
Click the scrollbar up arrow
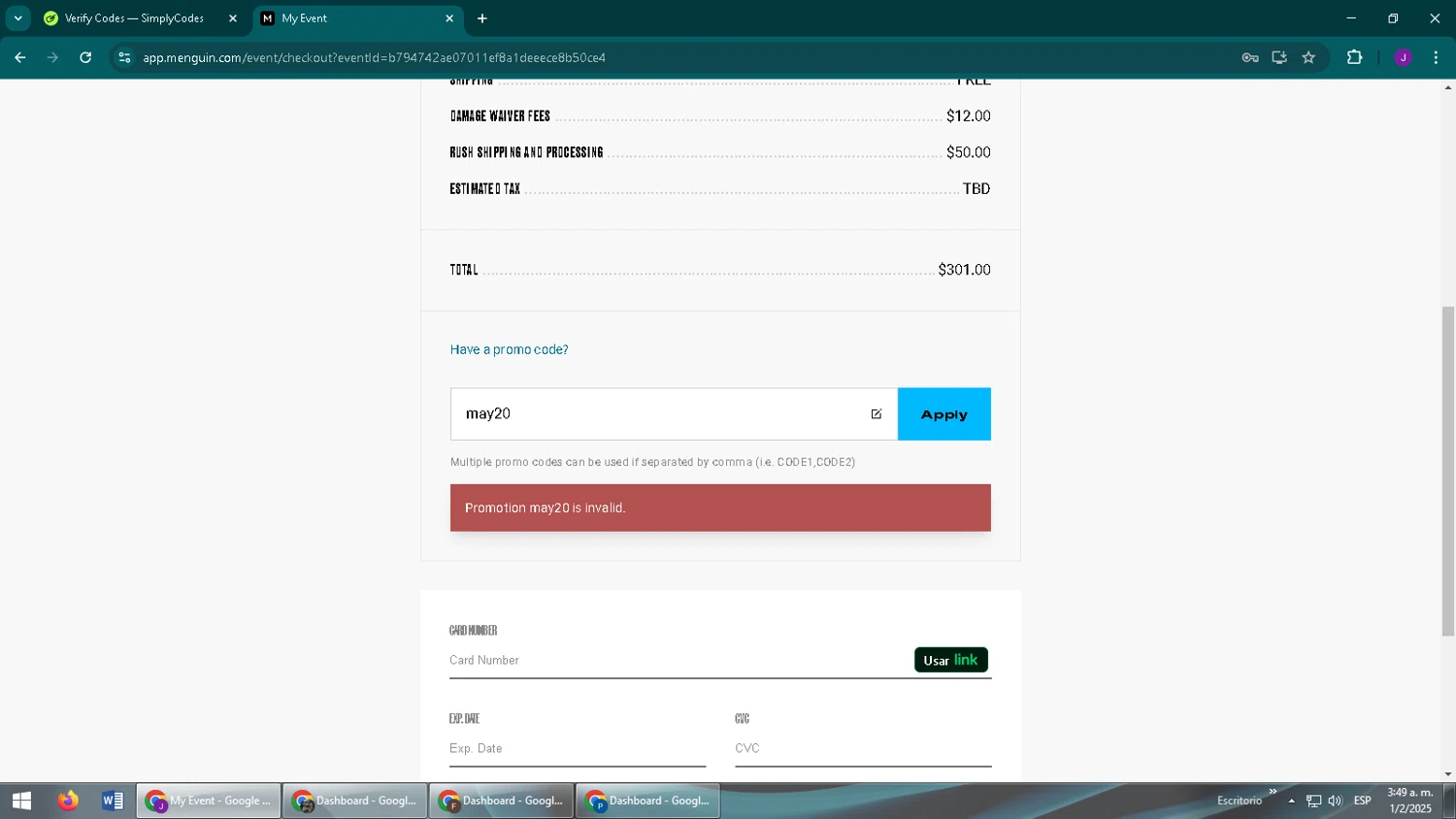[x=1448, y=87]
